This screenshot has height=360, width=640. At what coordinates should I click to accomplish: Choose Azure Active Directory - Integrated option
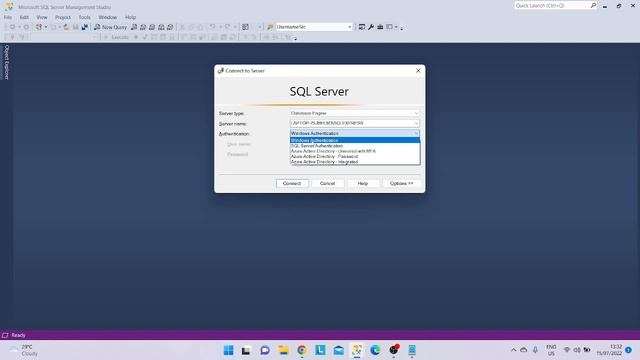[x=355, y=162]
